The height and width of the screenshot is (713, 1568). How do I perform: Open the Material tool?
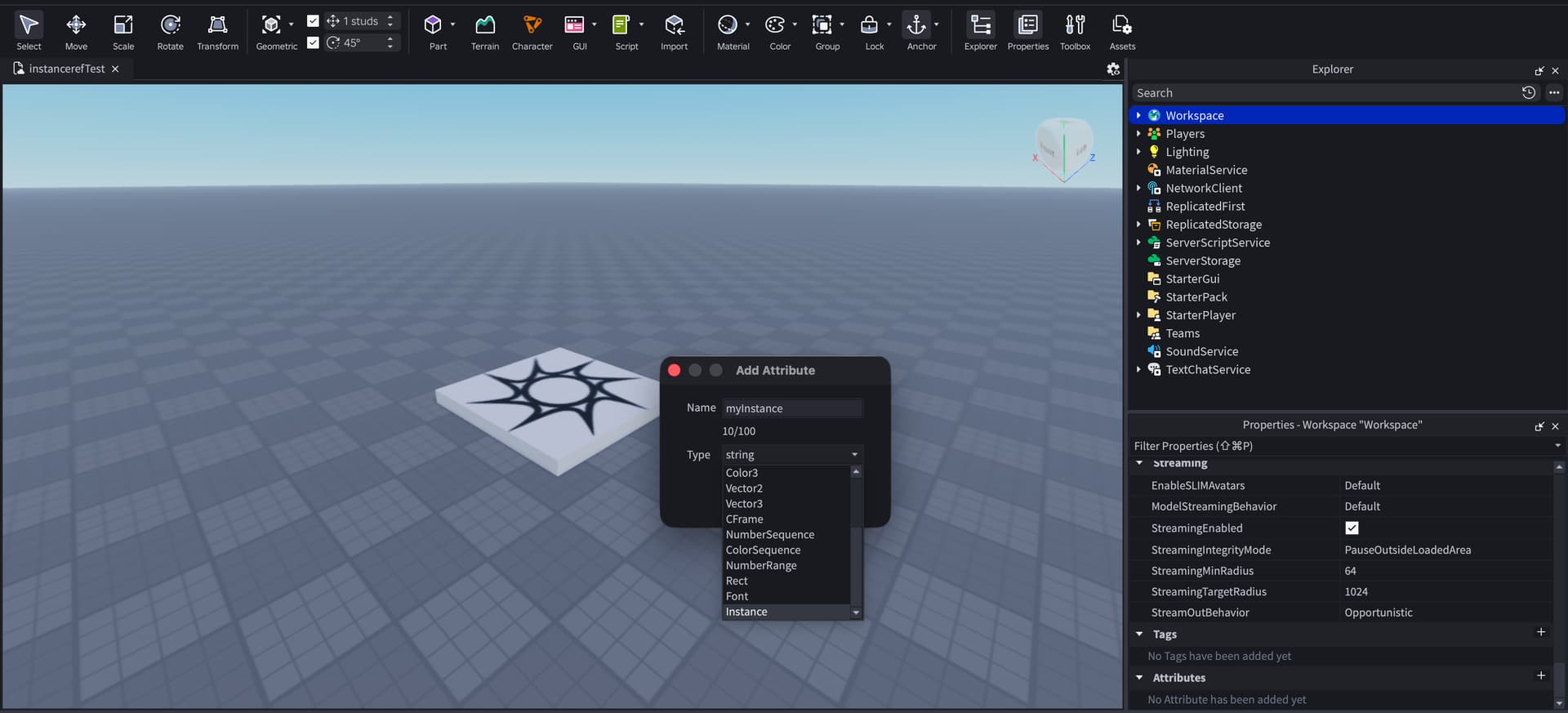click(x=728, y=25)
